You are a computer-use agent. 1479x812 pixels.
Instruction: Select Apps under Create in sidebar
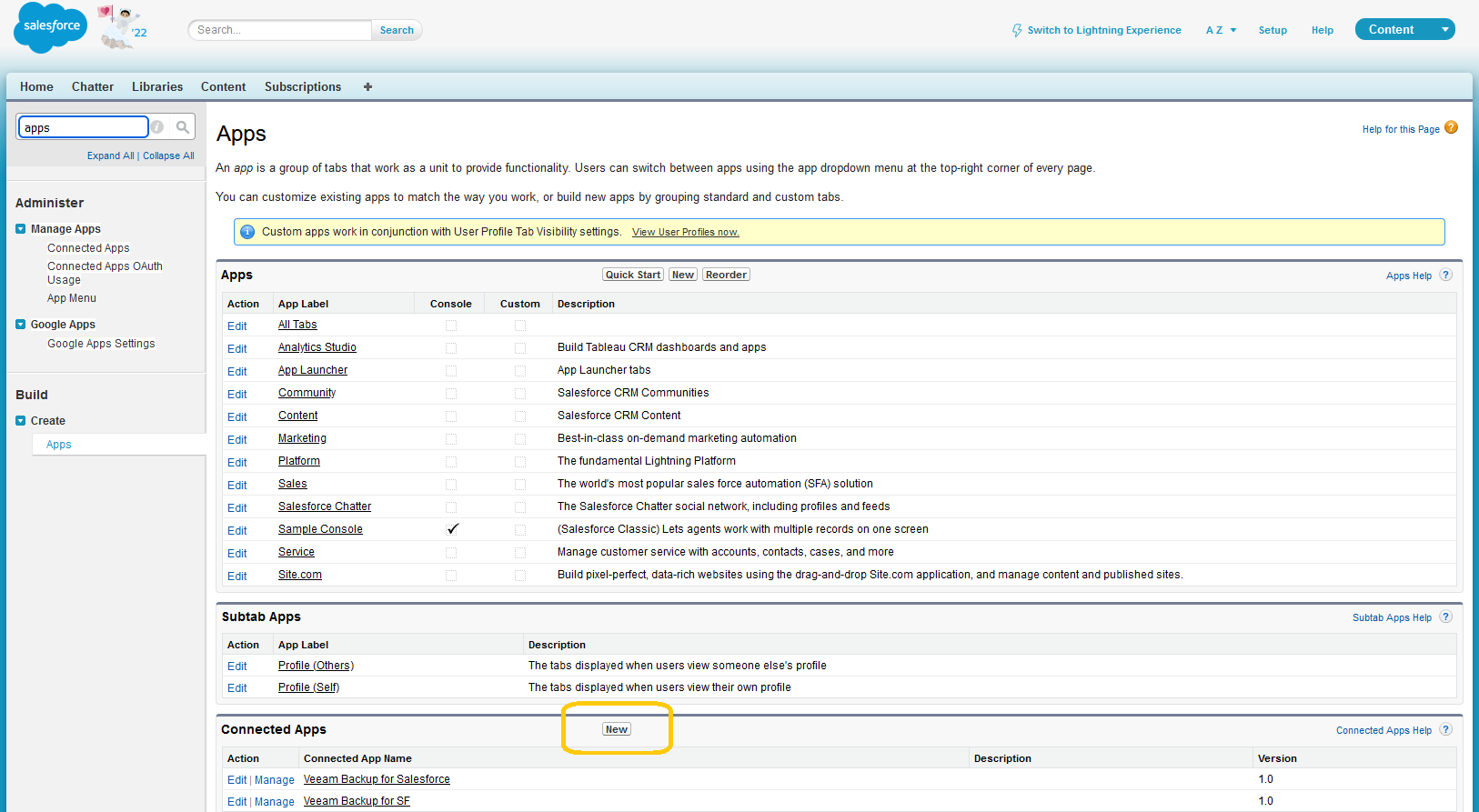(x=59, y=445)
